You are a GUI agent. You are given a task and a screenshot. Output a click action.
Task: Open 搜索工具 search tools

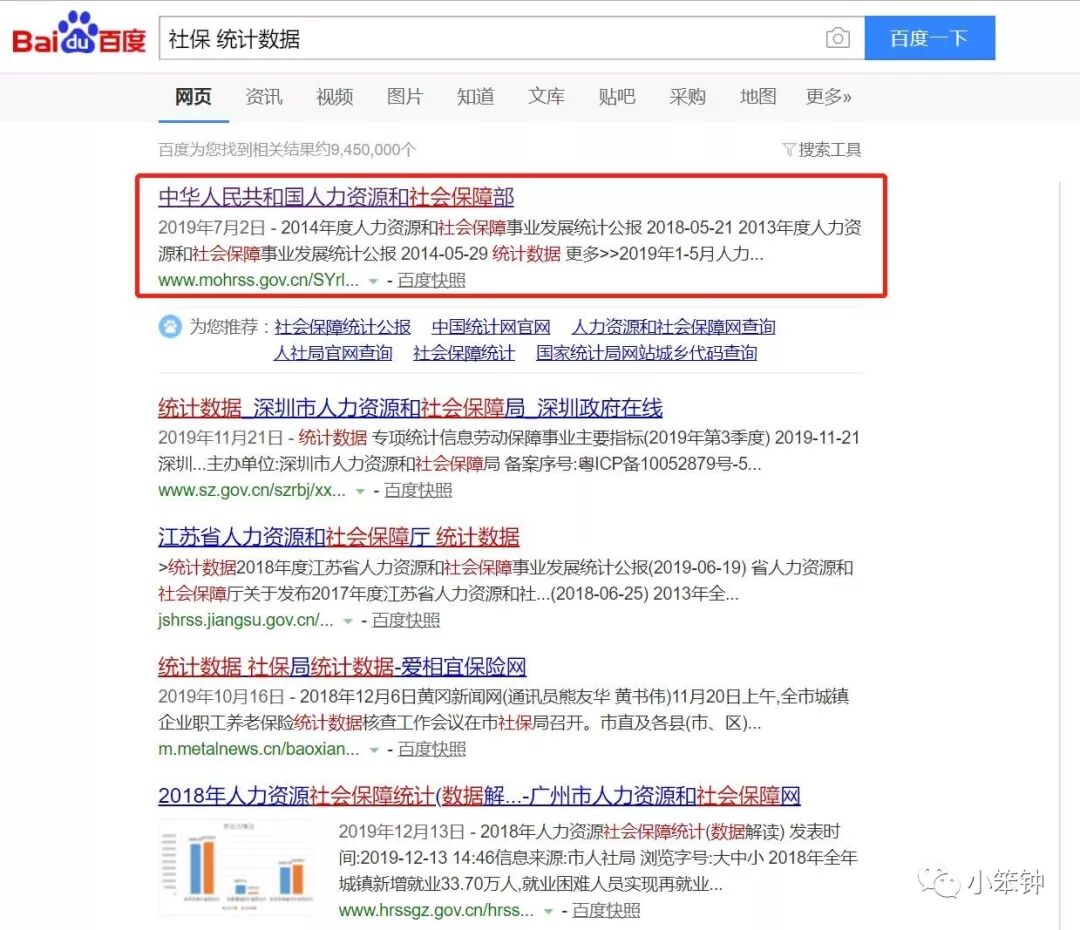[x=822, y=149]
